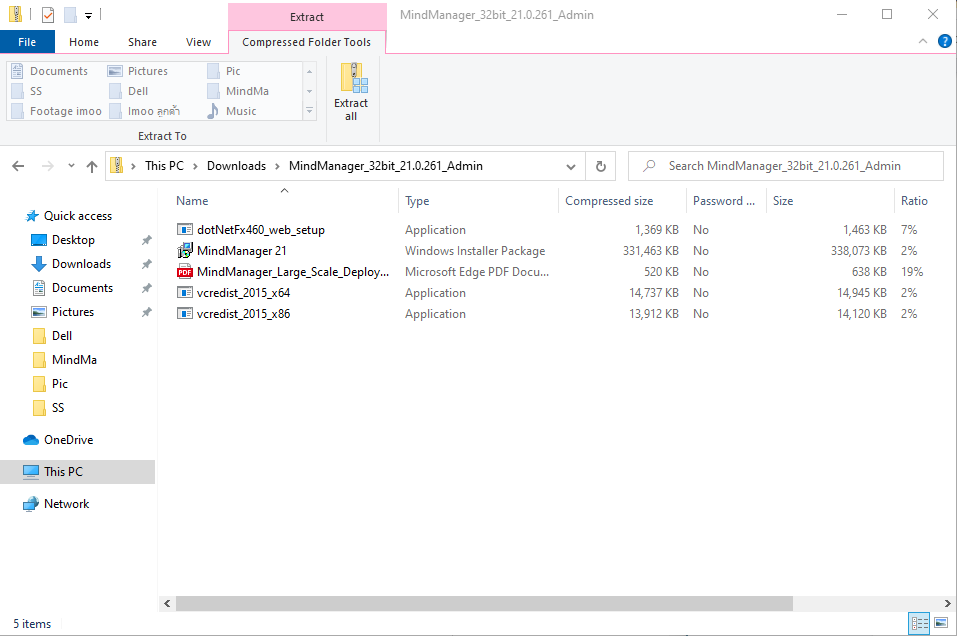
Task: Click the Properties icon in quick access toolbar
Action: (48, 15)
